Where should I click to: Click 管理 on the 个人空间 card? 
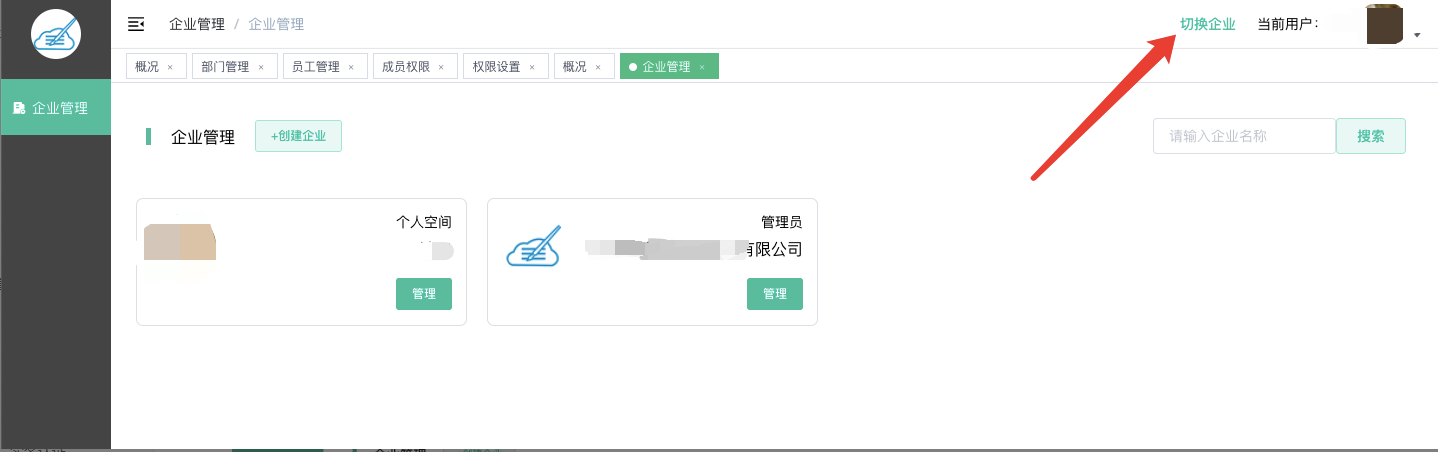coord(424,294)
